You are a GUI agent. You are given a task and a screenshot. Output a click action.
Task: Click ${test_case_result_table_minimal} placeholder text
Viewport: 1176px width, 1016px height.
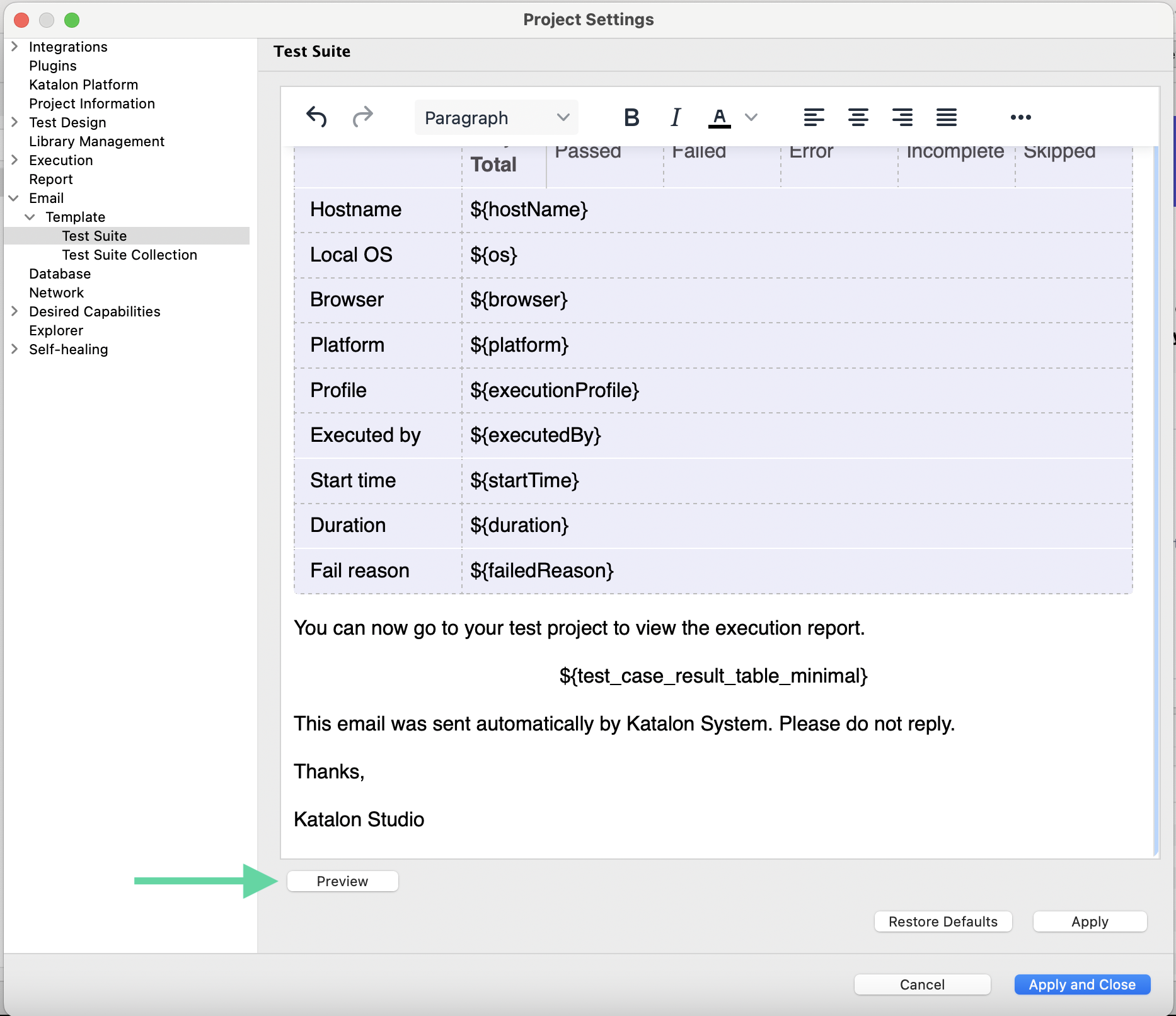[x=713, y=676]
